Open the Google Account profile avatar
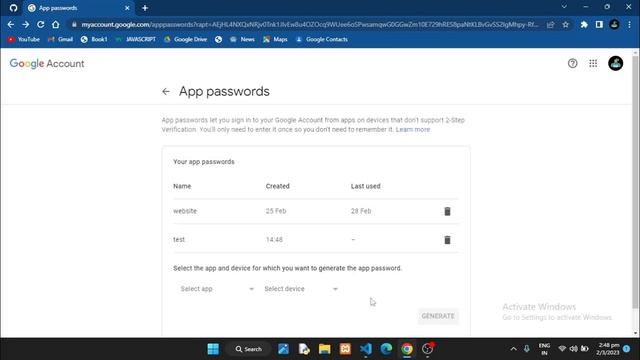Screen dimensions: 640x360 pyautogui.click(x=616, y=63)
